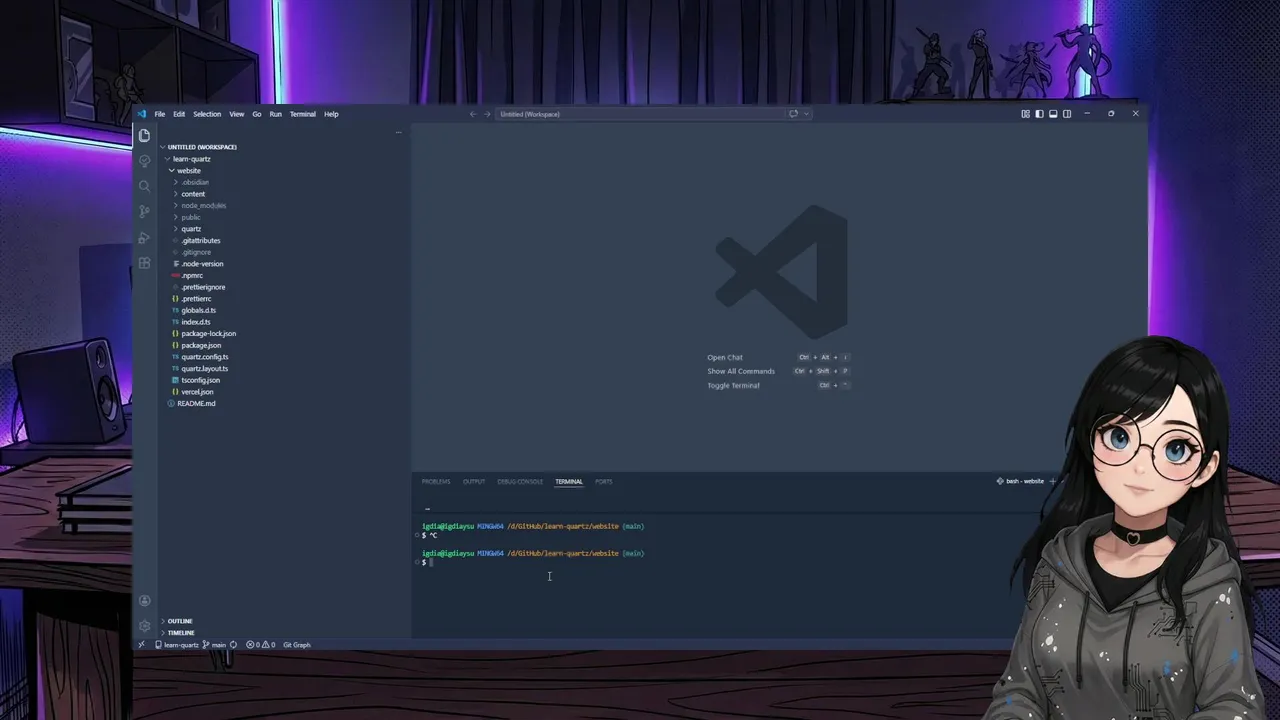Image resolution: width=1280 pixels, height=720 pixels.
Task: Toggle the bottom panel visibility
Action: coord(1053,114)
